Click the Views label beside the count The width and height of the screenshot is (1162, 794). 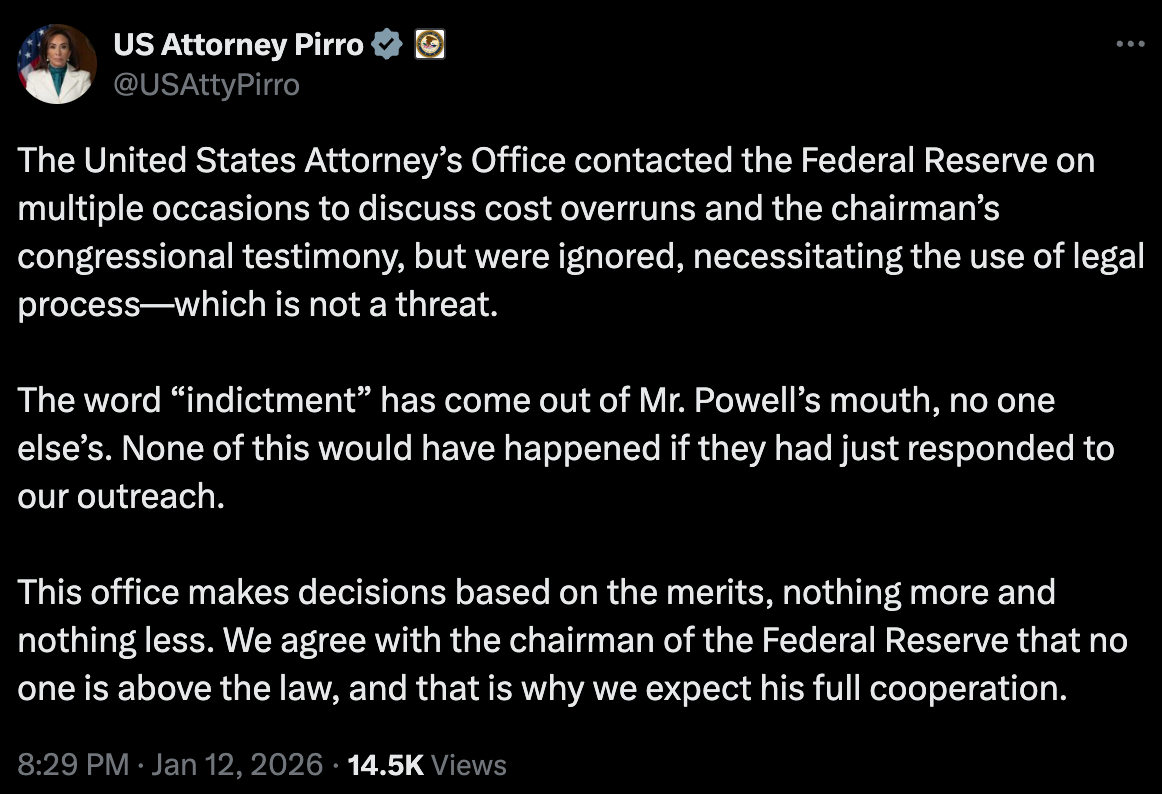pos(470,765)
